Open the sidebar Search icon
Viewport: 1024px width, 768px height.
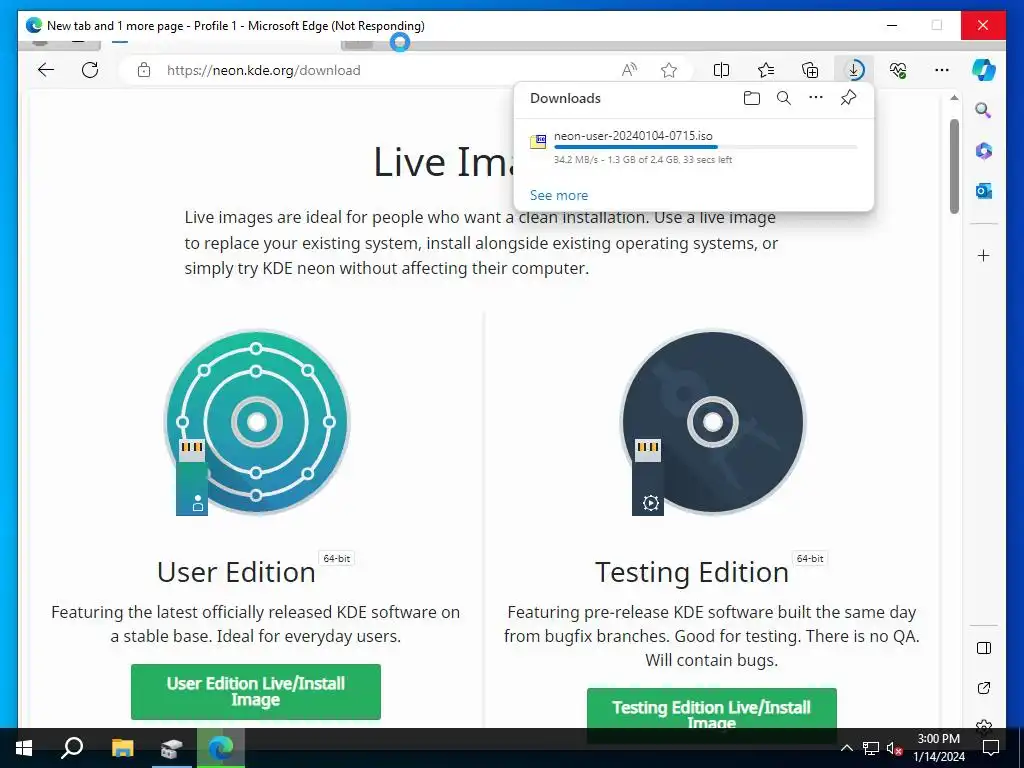pyautogui.click(x=984, y=110)
